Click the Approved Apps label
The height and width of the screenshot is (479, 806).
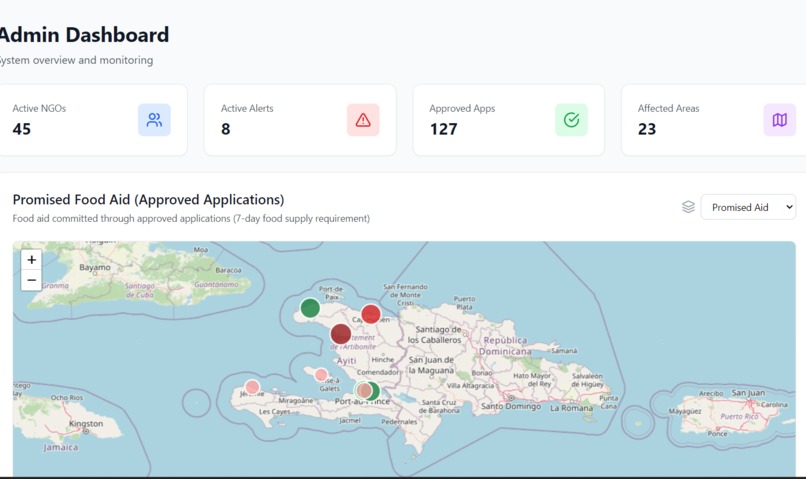click(x=462, y=108)
